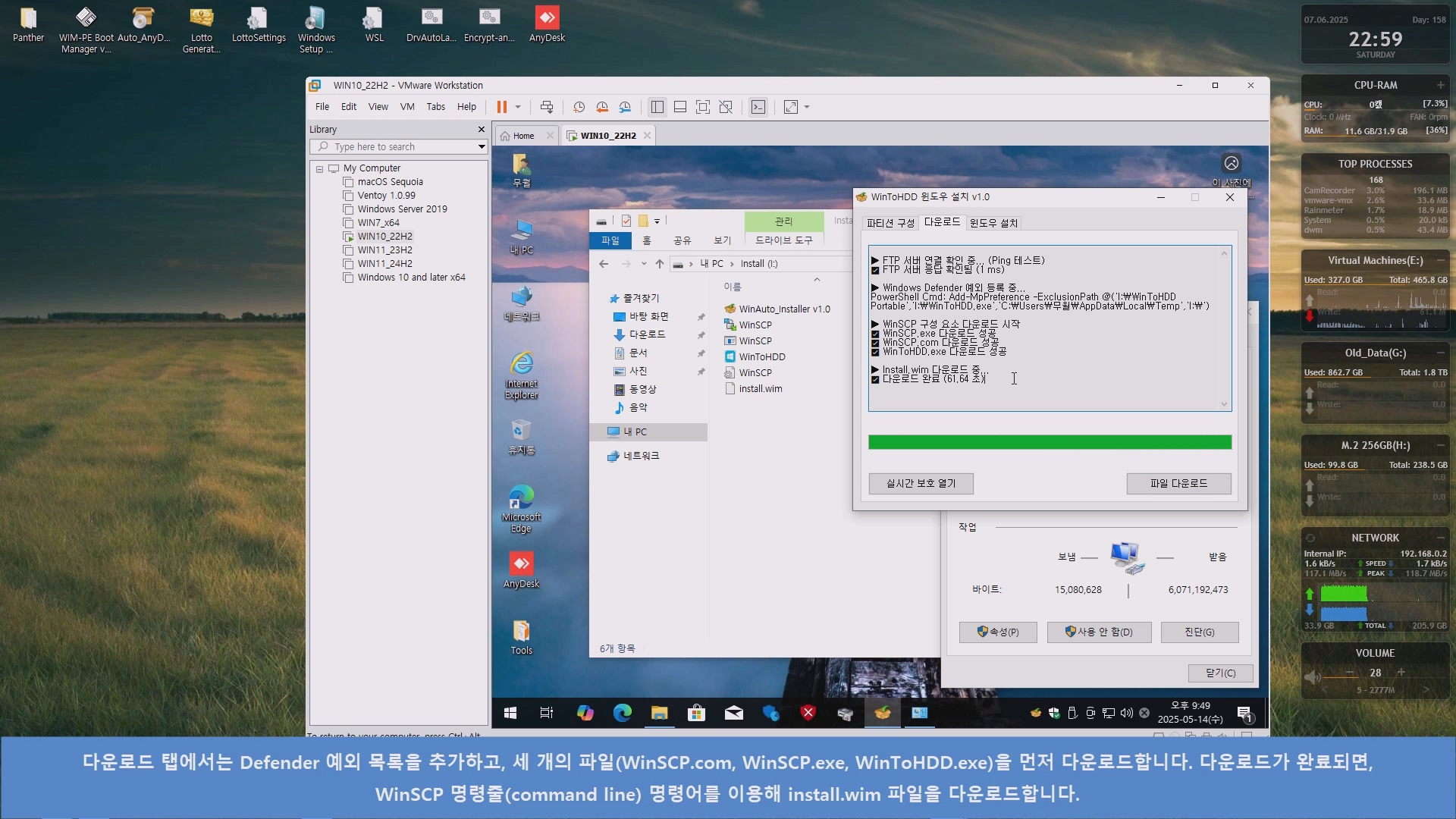The width and height of the screenshot is (1456, 819).
Task: Click the 닫기(C) button
Action: pyautogui.click(x=1220, y=673)
